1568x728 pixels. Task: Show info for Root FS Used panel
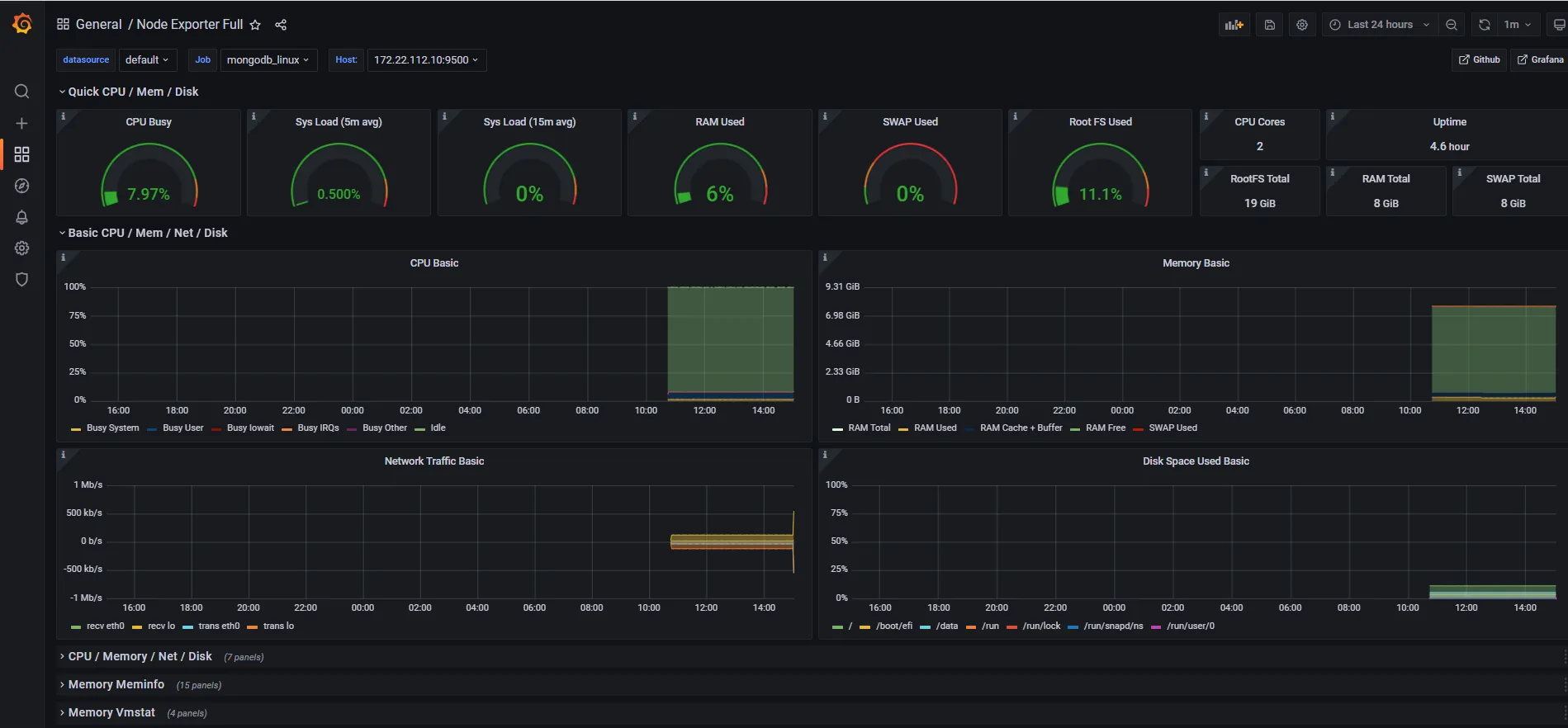pos(1015,116)
